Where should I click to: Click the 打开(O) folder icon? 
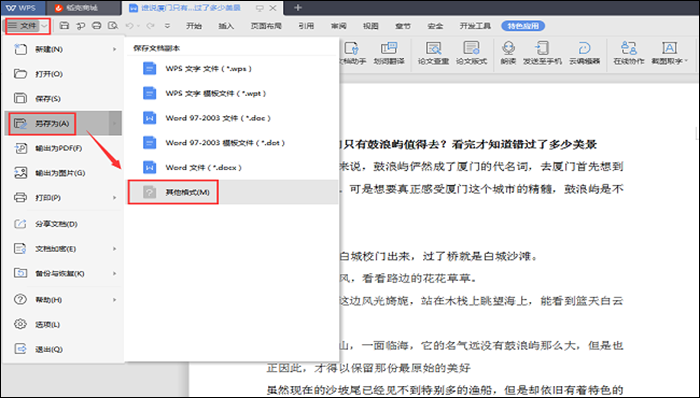pos(21,74)
